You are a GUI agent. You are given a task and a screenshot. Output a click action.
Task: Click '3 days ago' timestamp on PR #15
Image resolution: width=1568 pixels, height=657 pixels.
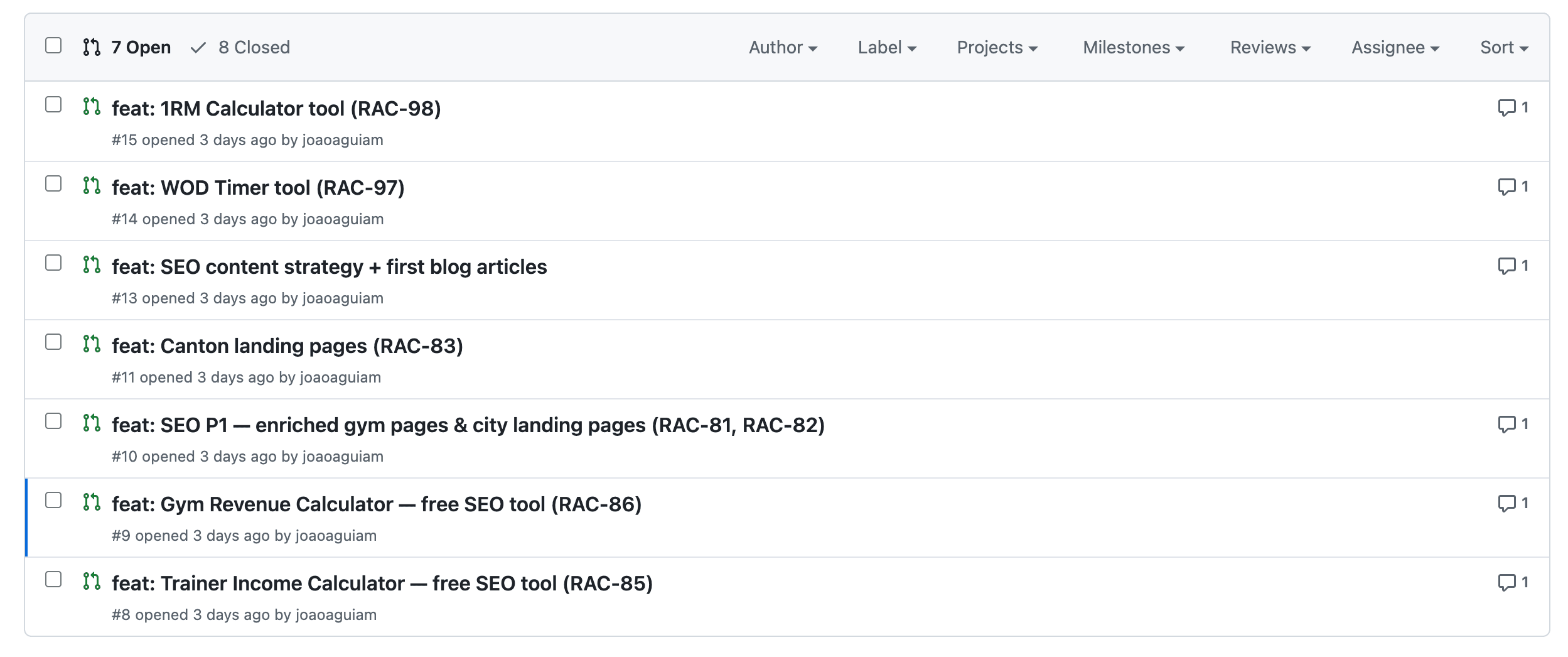point(238,140)
